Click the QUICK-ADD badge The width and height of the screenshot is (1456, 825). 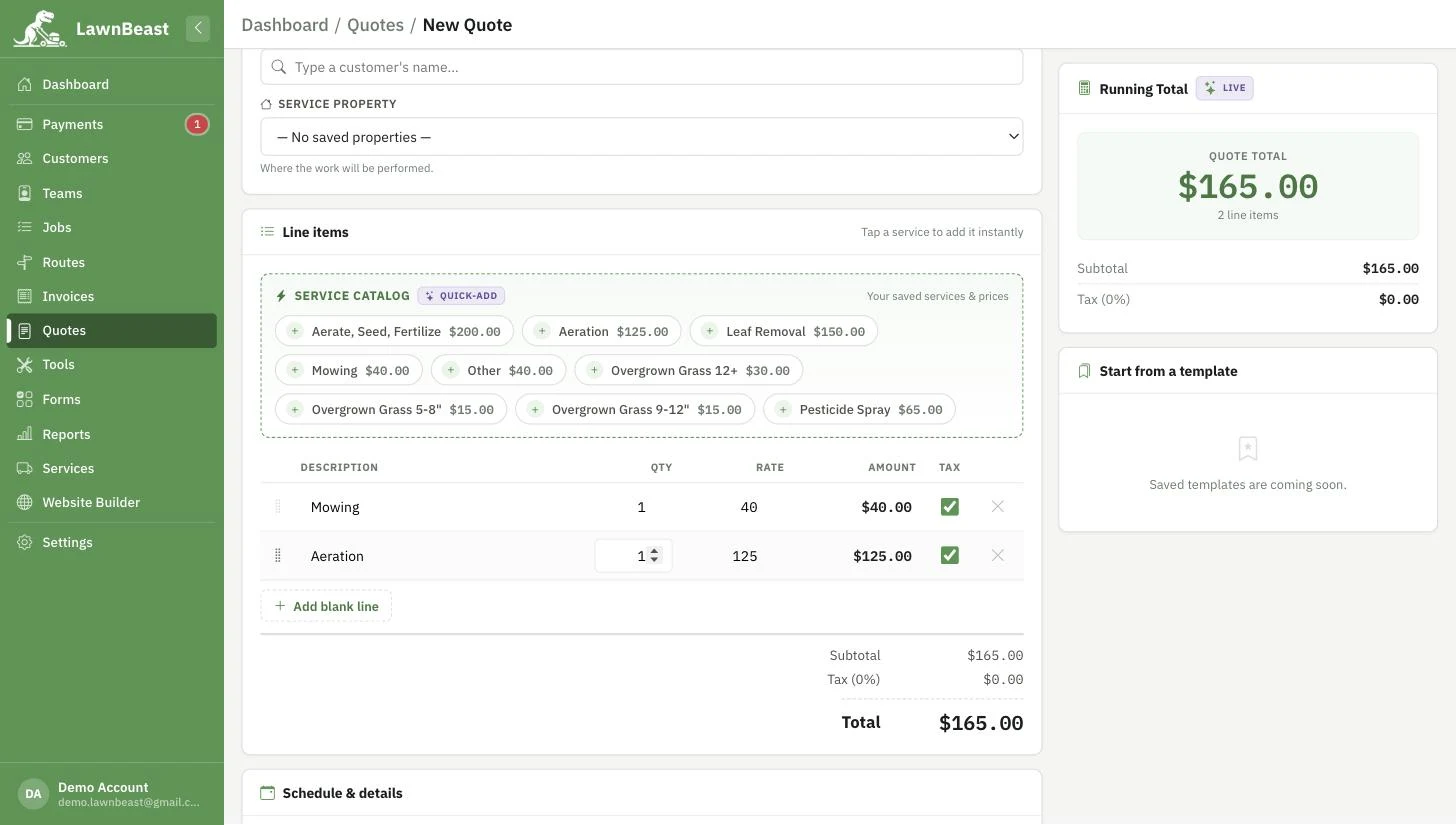tap(461, 296)
